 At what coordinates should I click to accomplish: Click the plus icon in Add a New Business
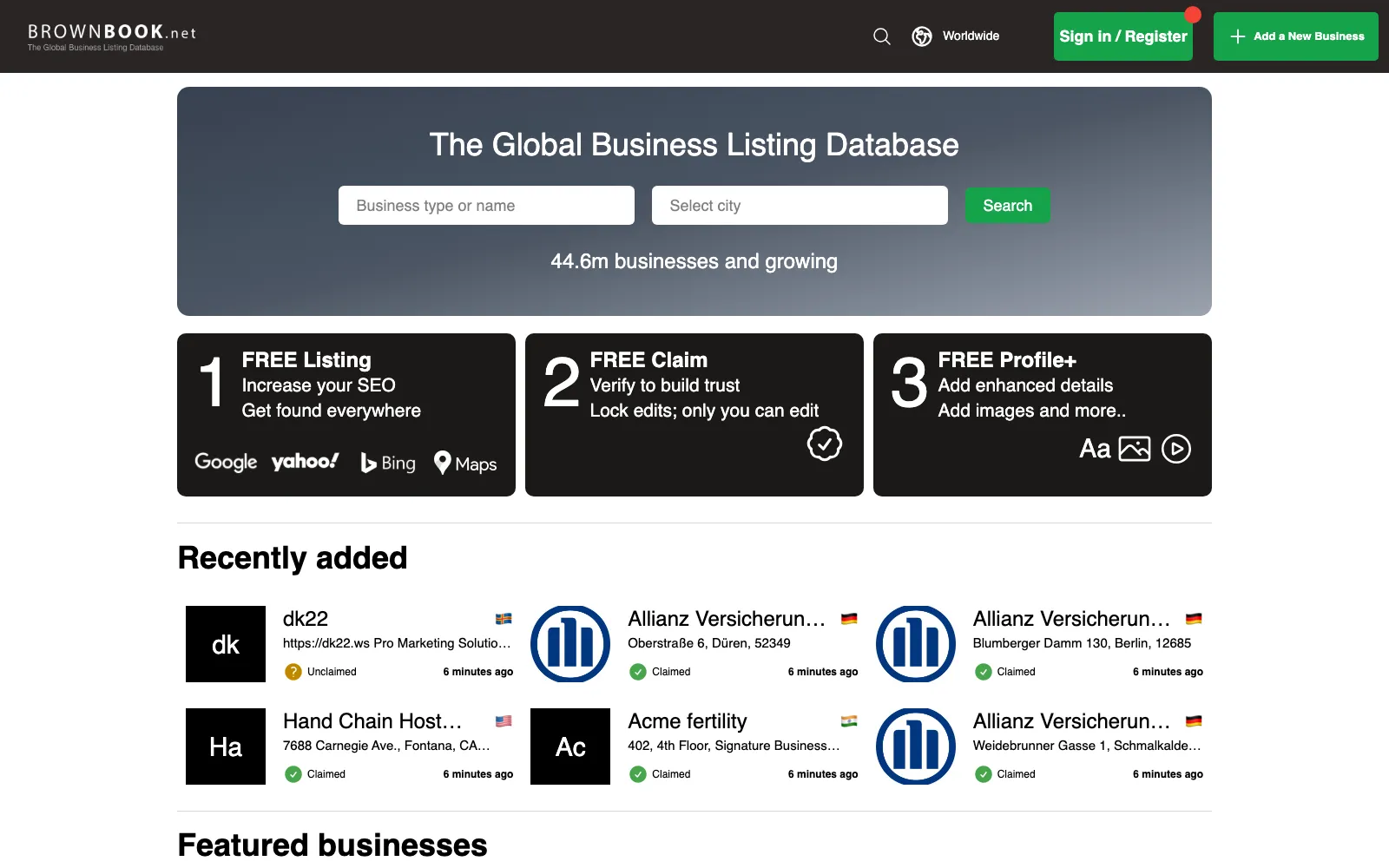(x=1238, y=36)
